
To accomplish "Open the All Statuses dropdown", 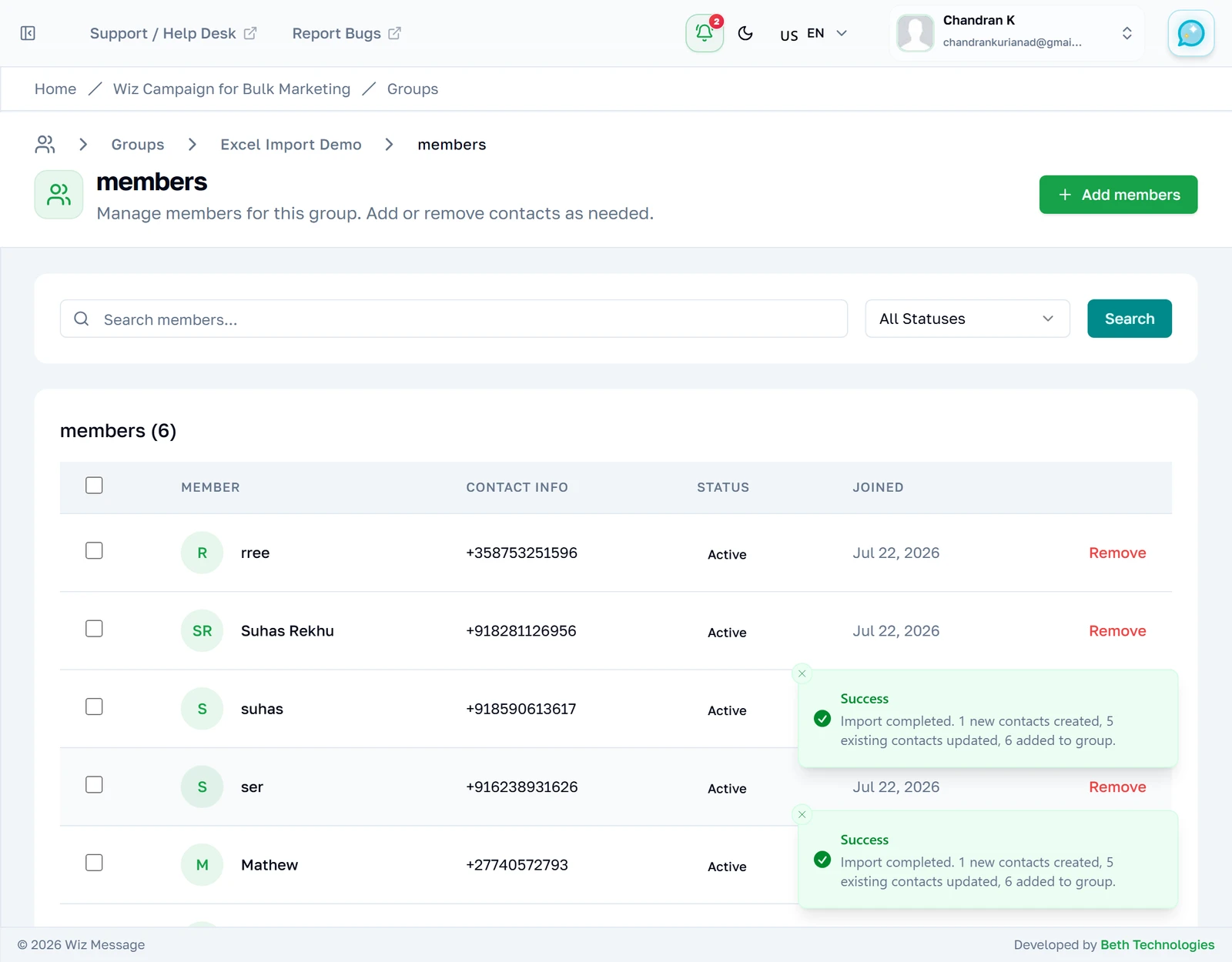I will click(967, 319).
